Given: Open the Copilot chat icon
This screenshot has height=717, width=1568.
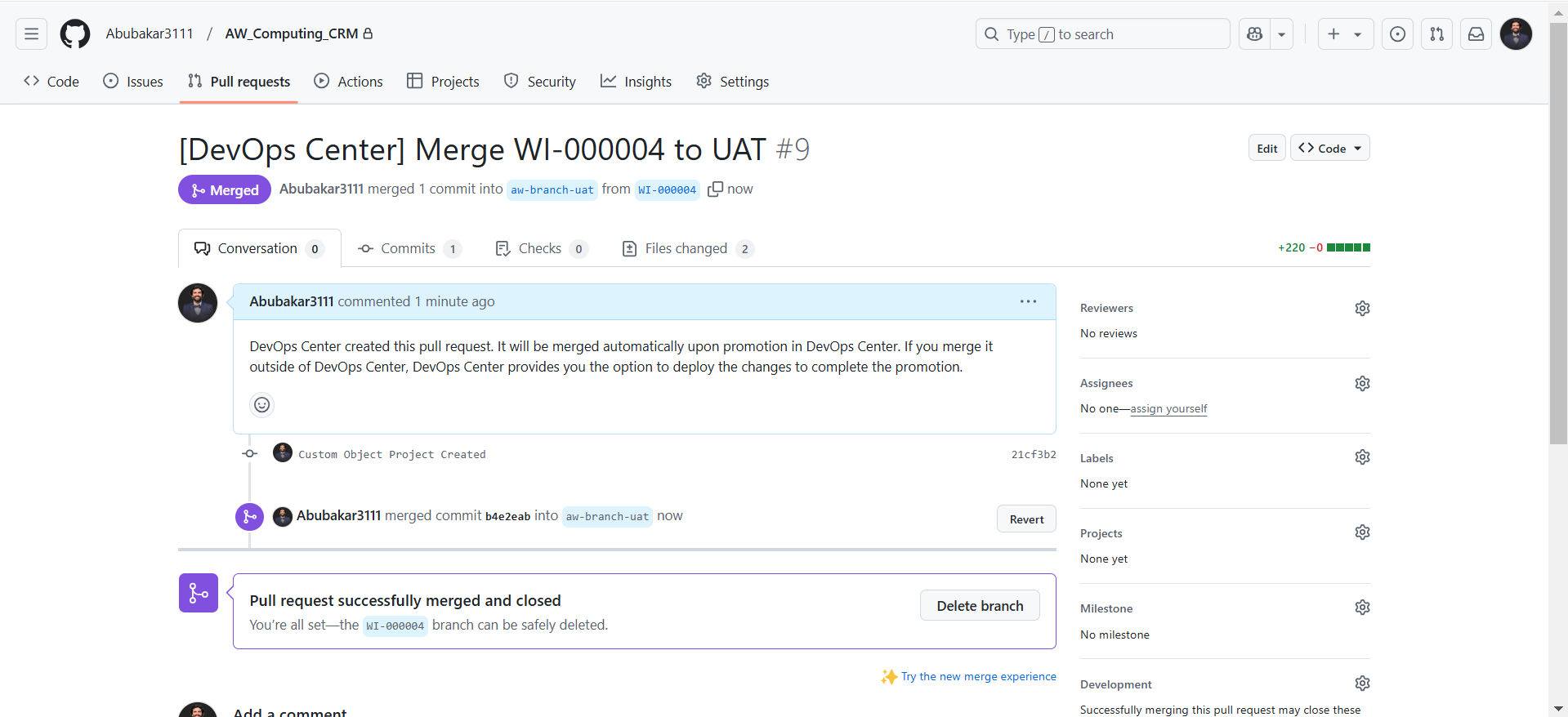Looking at the screenshot, I should coord(1255,34).
